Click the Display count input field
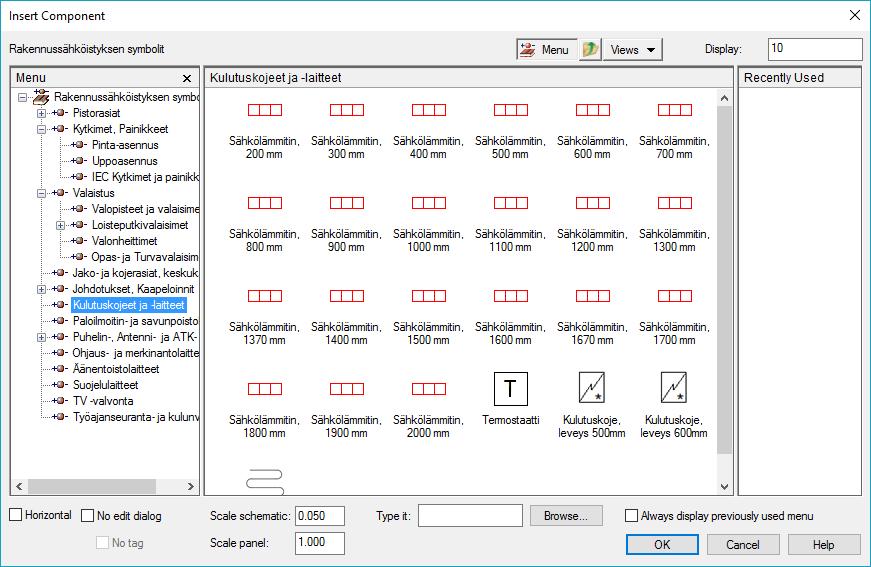Viewport: 871px width, 567px height. [x=815, y=49]
